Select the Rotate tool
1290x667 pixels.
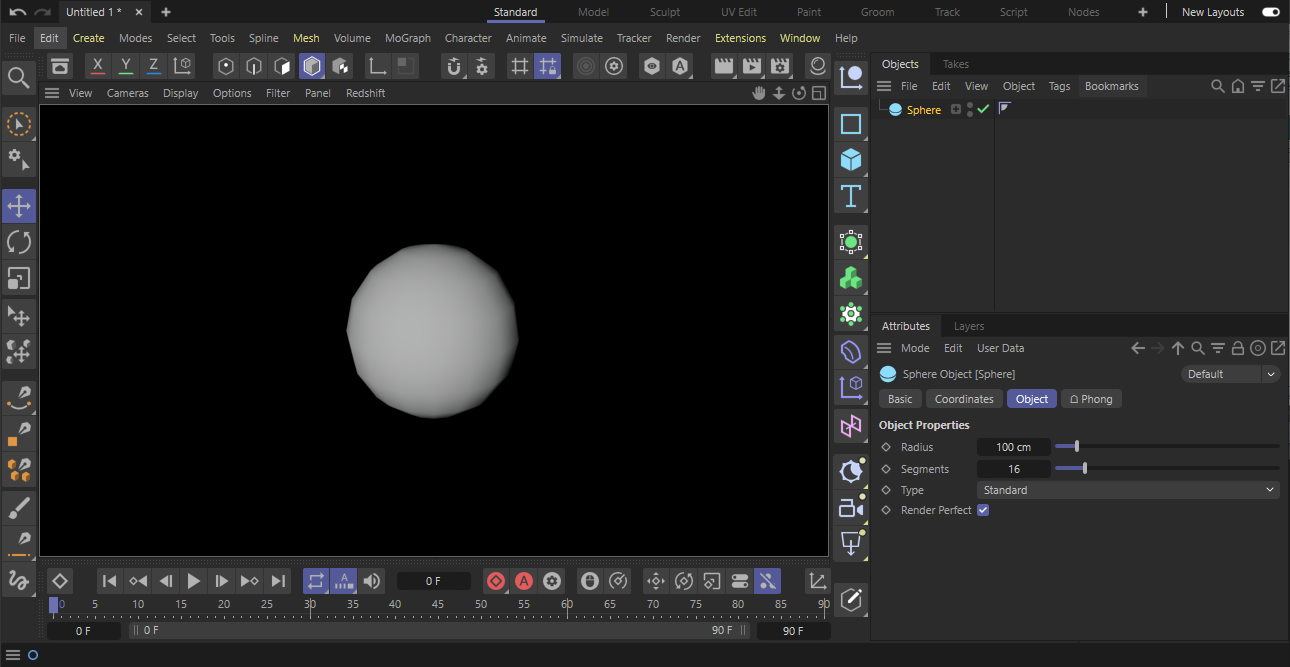coord(19,242)
